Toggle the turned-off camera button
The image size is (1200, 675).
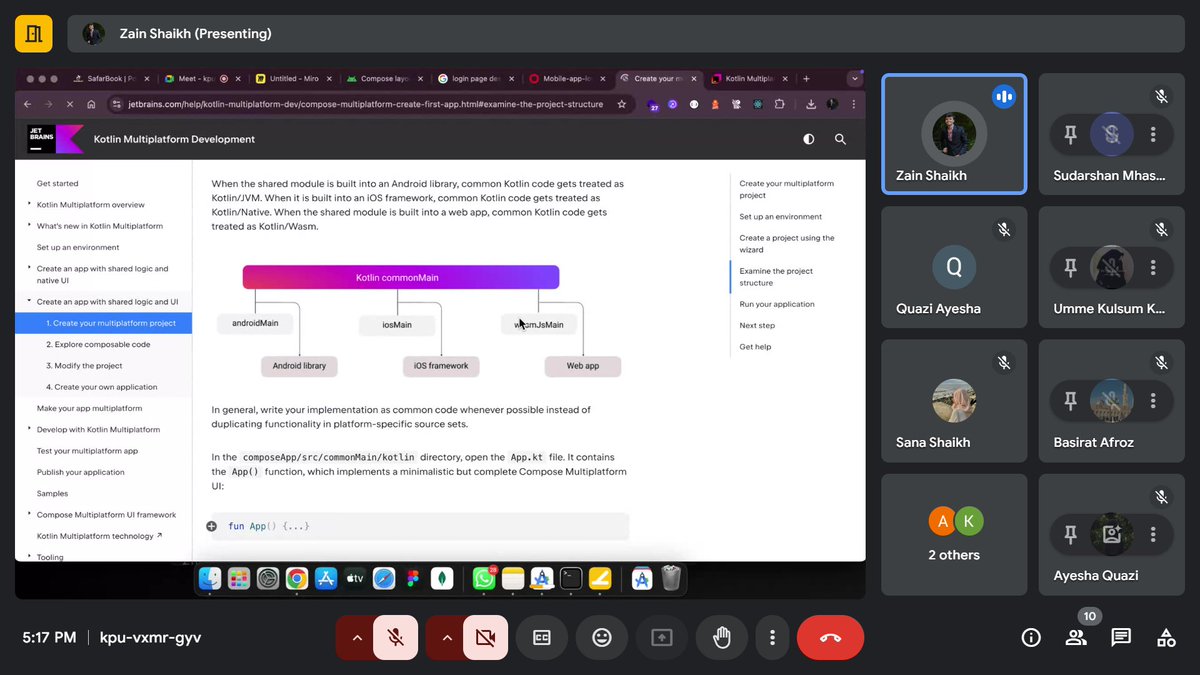[486, 637]
